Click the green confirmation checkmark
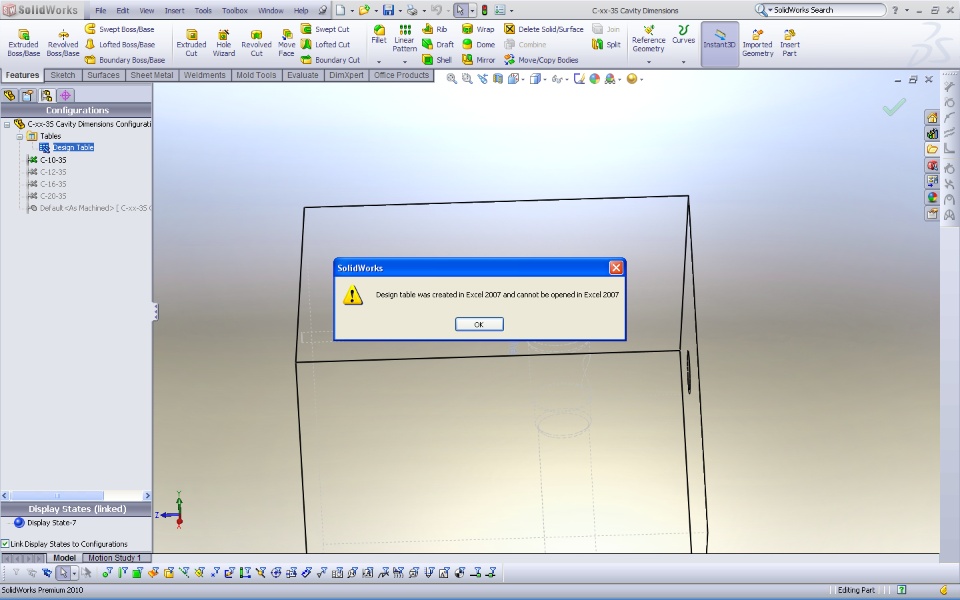This screenshot has height=600, width=960. 894,107
